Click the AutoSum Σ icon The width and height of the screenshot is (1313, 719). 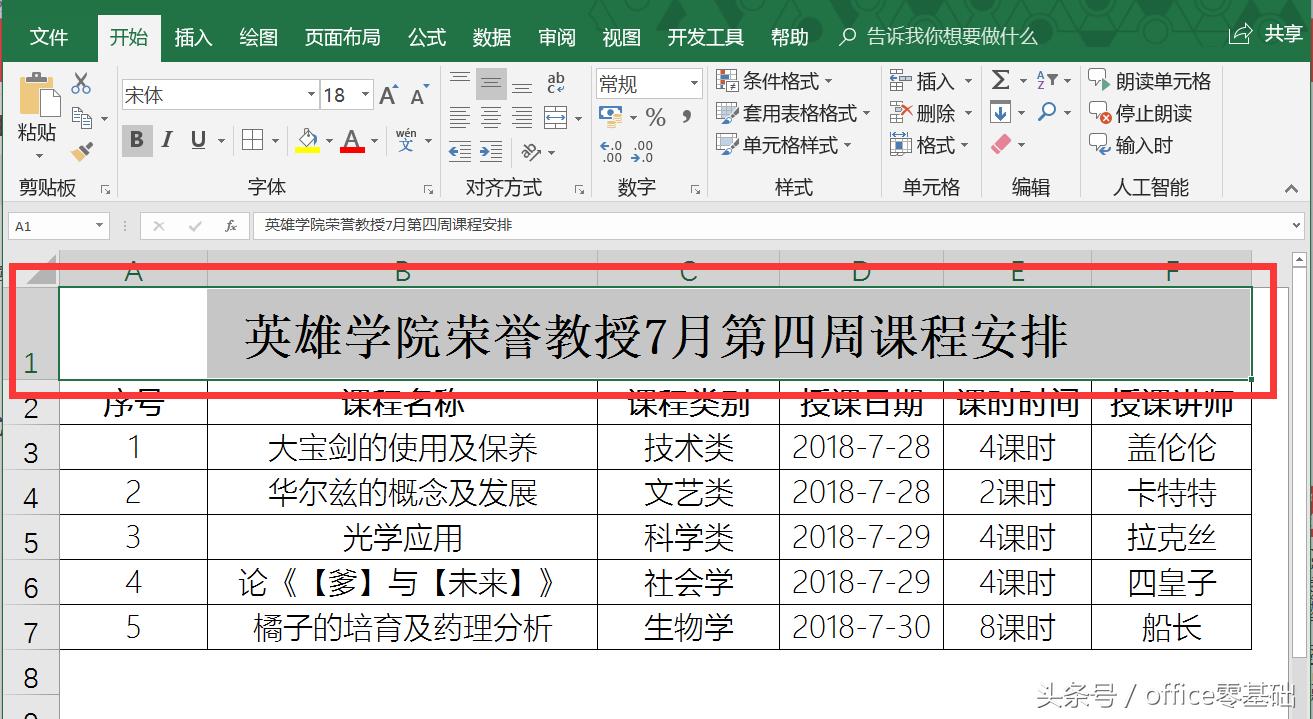coord(1000,80)
